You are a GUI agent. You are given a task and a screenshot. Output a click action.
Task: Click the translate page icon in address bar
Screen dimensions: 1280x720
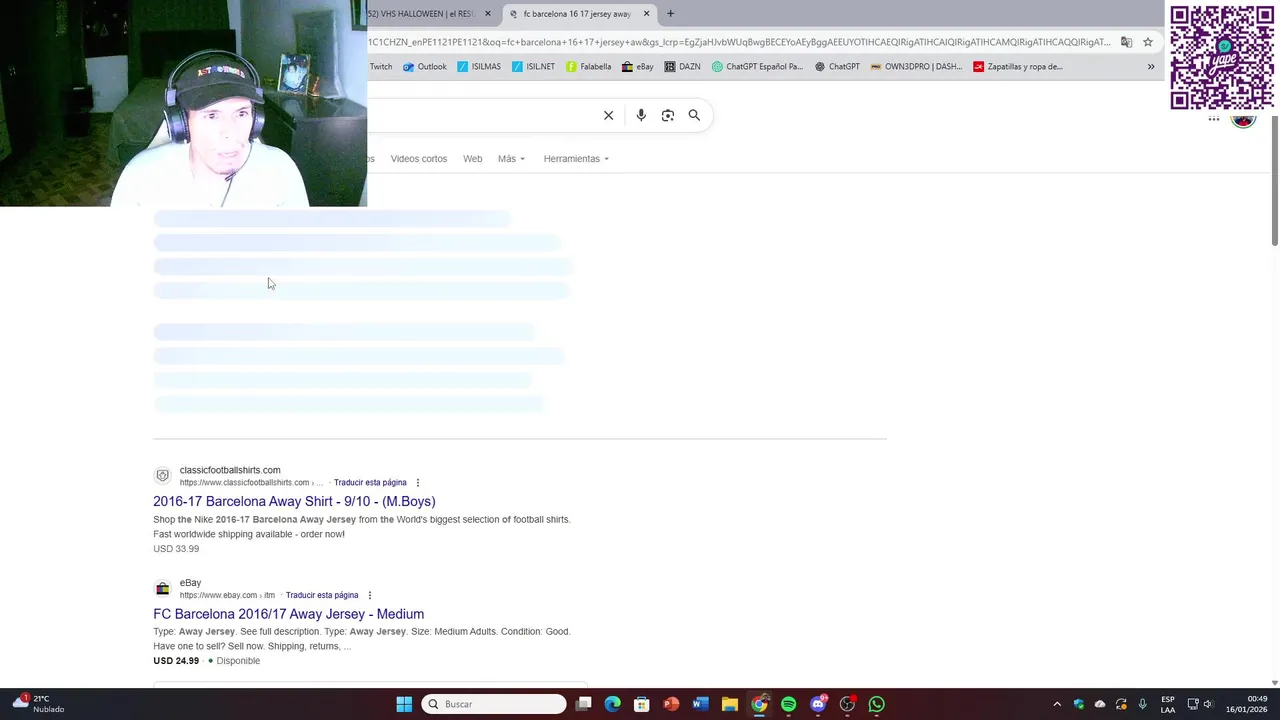pos(1126,42)
